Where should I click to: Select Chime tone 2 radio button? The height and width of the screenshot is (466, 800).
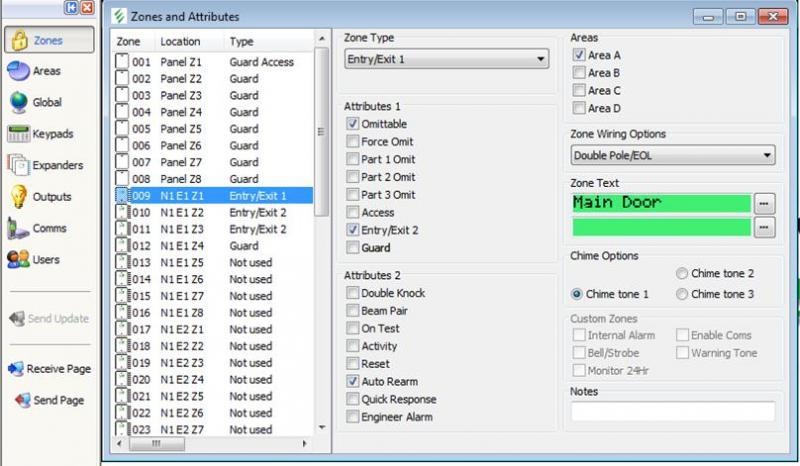pyautogui.click(x=682, y=274)
